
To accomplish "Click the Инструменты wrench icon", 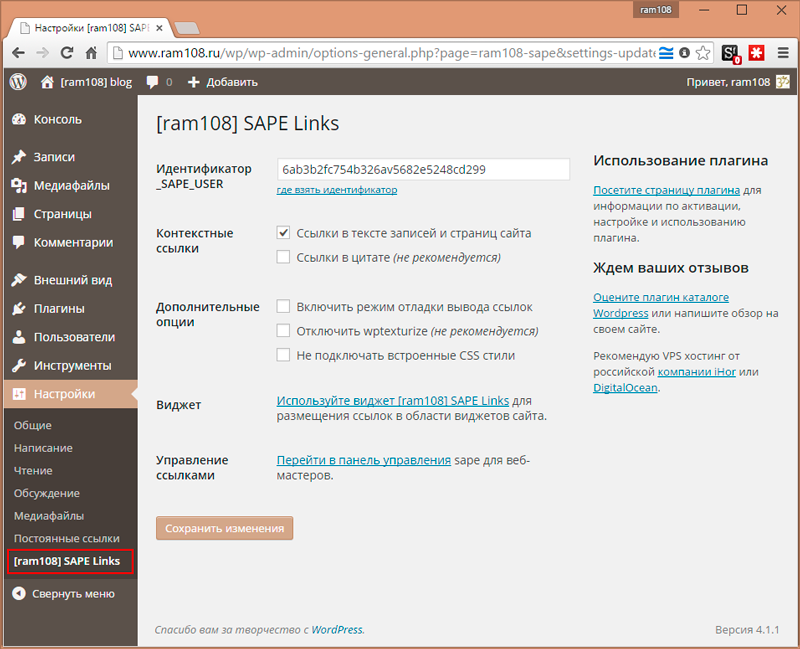I will tap(19, 366).
